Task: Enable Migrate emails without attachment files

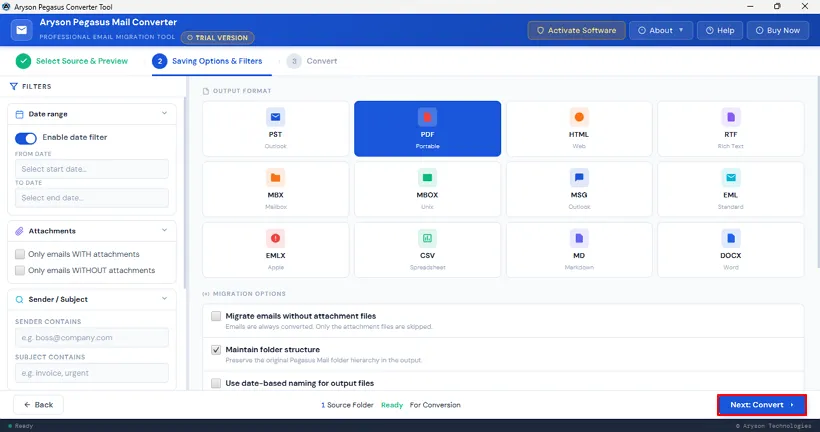Action: pos(216,316)
